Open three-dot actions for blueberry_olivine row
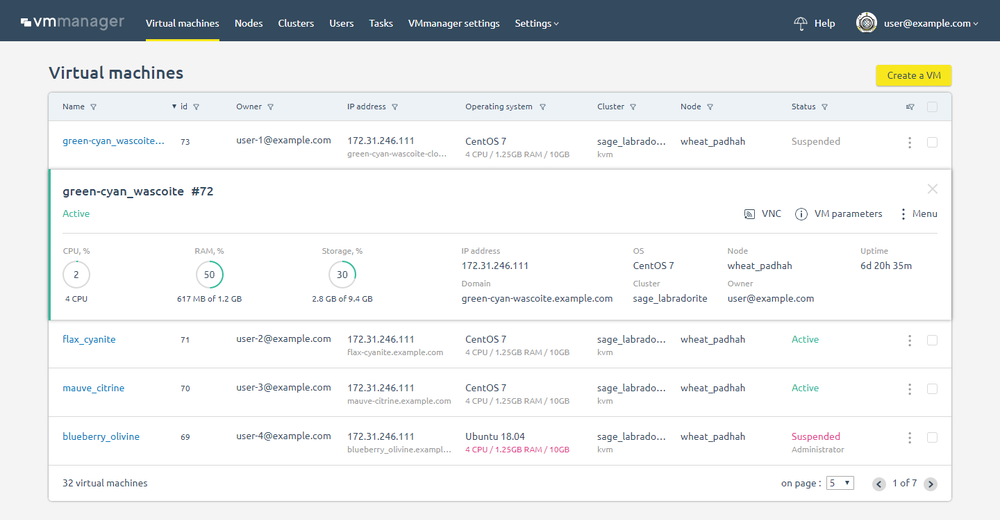The width and height of the screenshot is (1000, 520). point(909,438)
